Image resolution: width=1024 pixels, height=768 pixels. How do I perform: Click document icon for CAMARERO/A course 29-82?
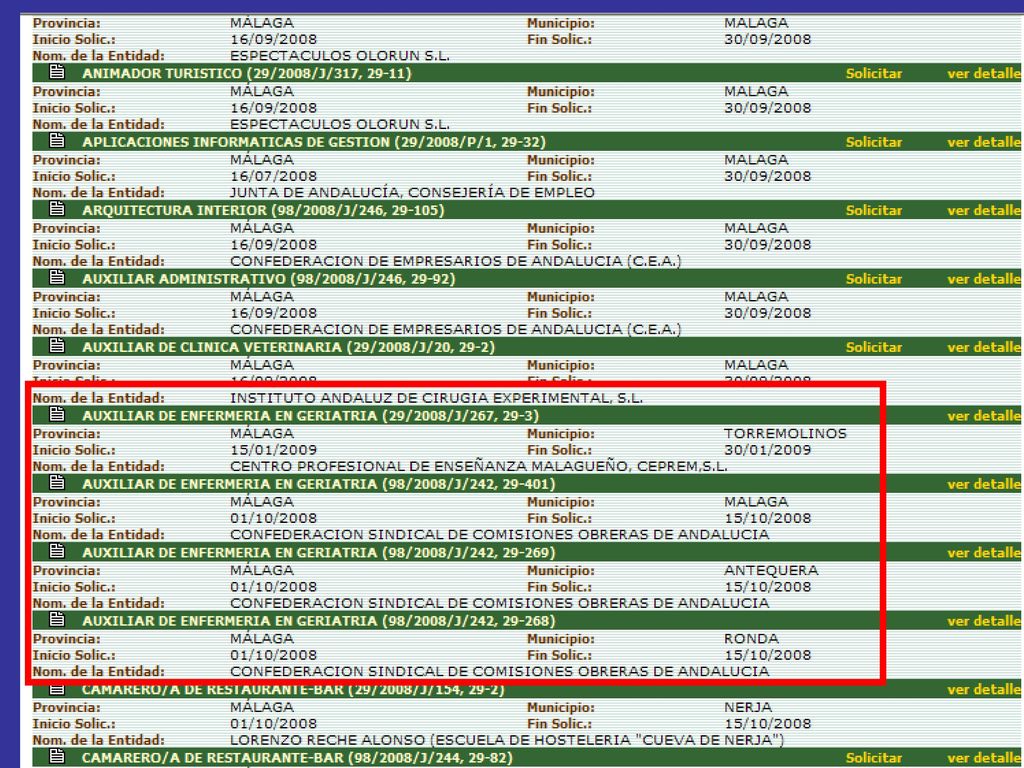[57, 757]
